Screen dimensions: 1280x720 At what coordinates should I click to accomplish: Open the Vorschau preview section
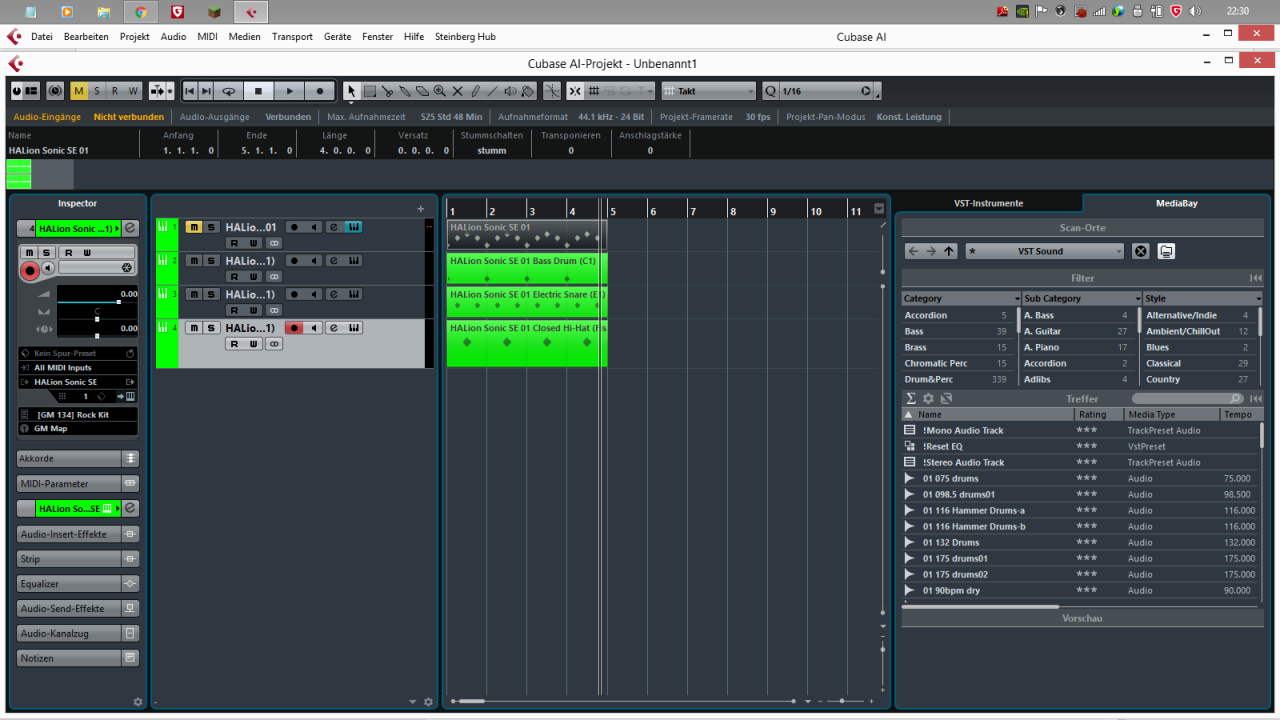pos(1082,618)
